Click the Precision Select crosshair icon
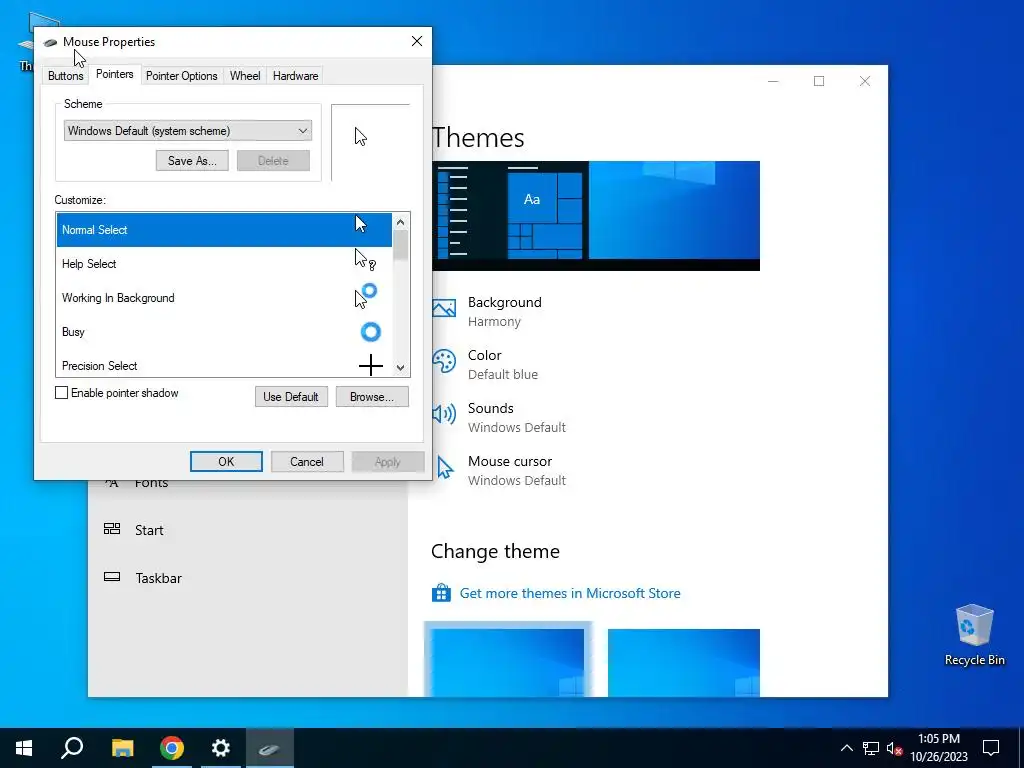 click(370, 365)
